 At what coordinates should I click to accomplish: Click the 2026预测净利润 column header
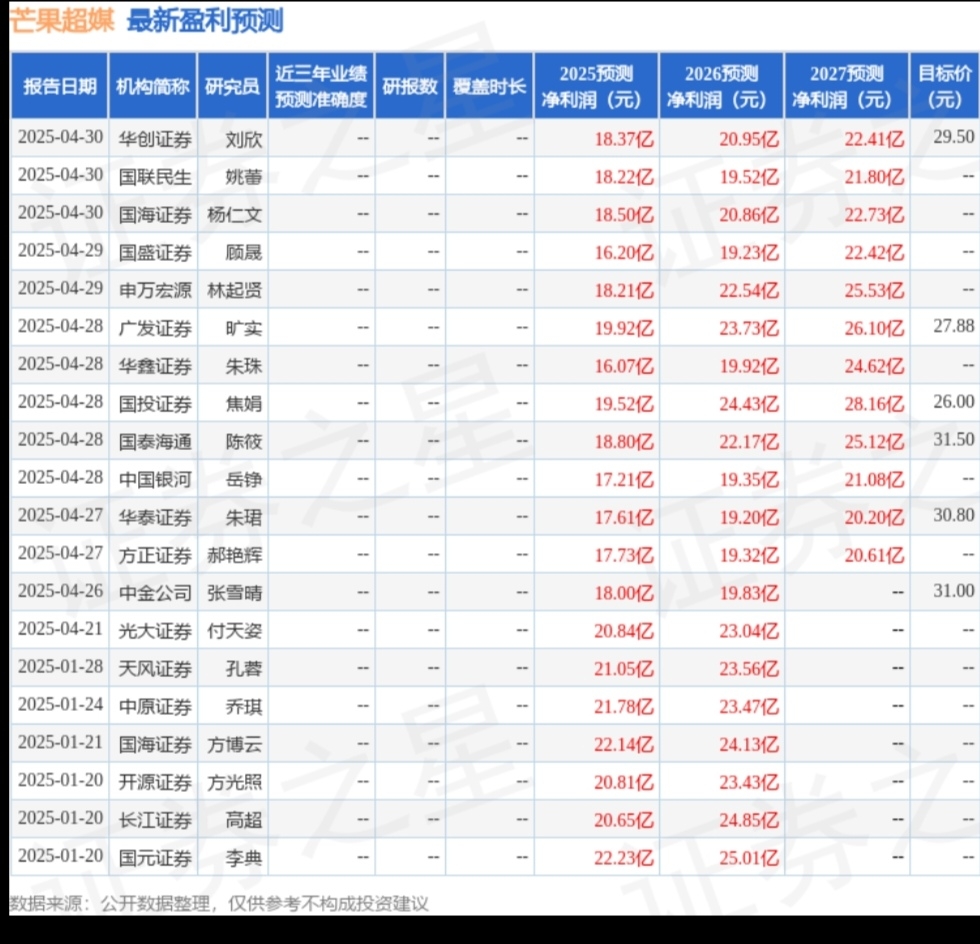721,86
